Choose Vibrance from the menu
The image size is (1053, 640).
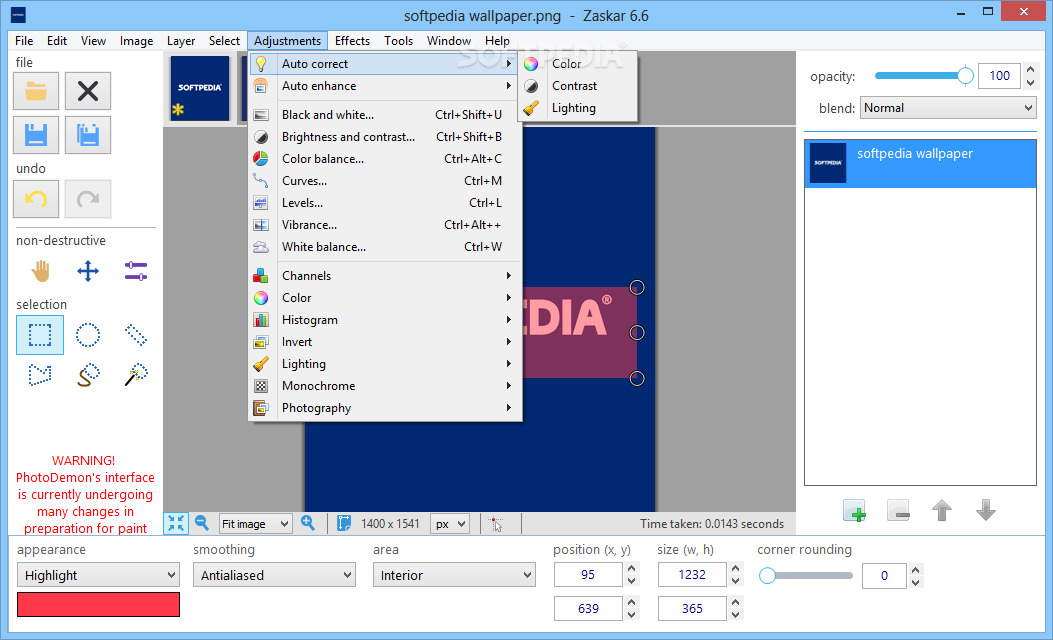[383, 225]
